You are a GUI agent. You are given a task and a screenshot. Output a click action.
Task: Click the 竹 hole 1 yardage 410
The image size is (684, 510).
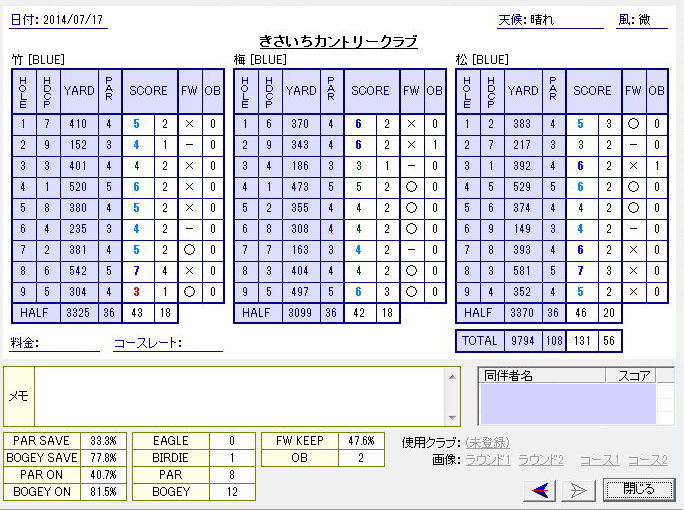pyautogui.click(x=79, y=124)
